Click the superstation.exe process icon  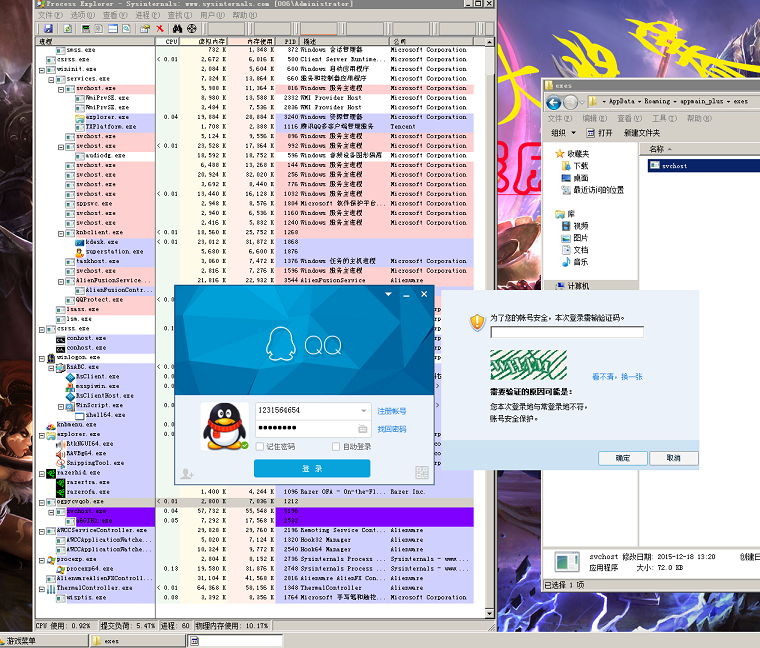click(x=80, y=252)
